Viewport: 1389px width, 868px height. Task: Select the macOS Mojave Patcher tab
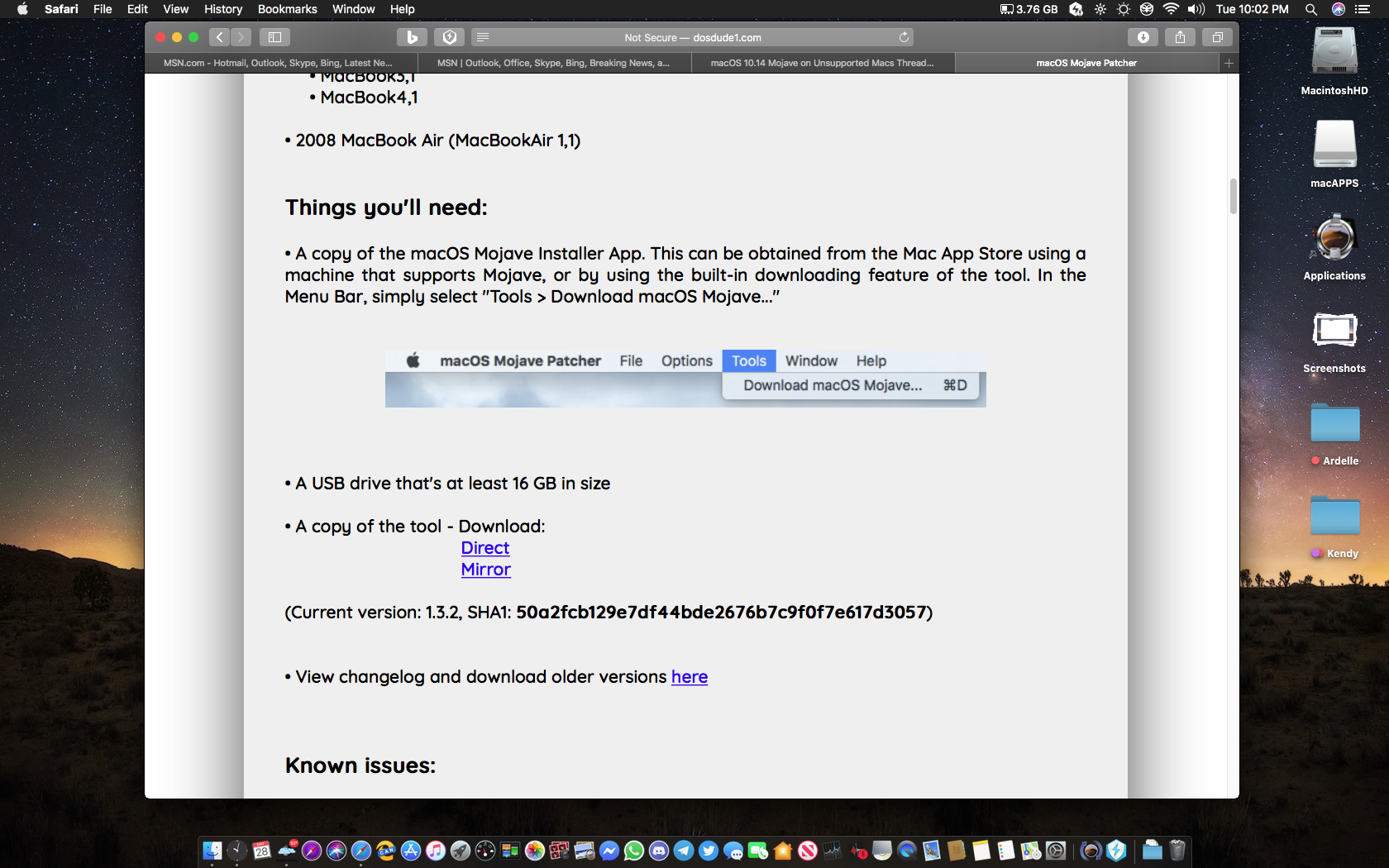point(1086,63)
